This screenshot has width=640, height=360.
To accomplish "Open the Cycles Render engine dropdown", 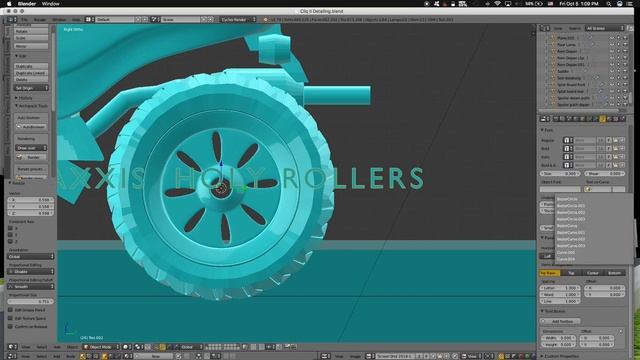I will [238, 19].
